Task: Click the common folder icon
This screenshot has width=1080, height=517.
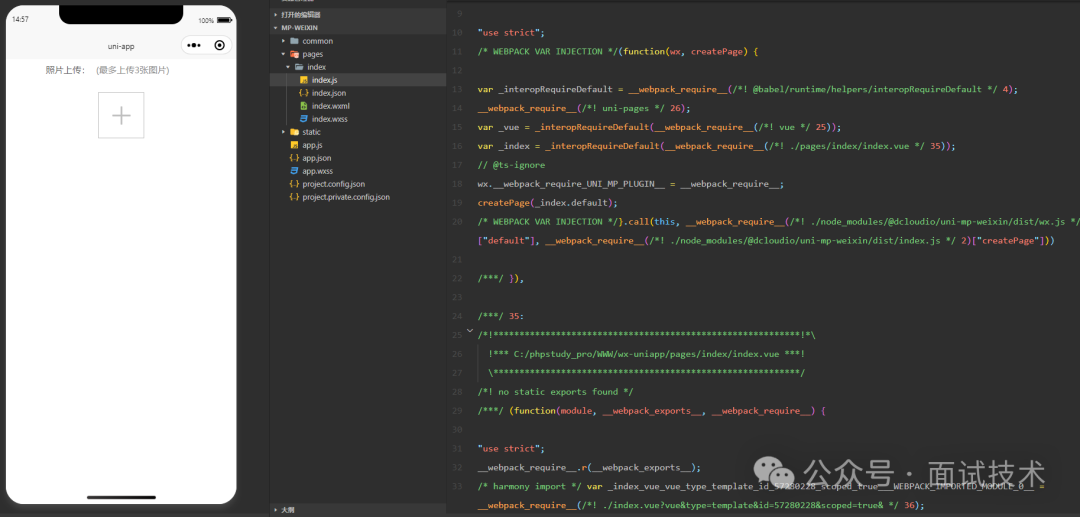Action: (x=294, y=41)
